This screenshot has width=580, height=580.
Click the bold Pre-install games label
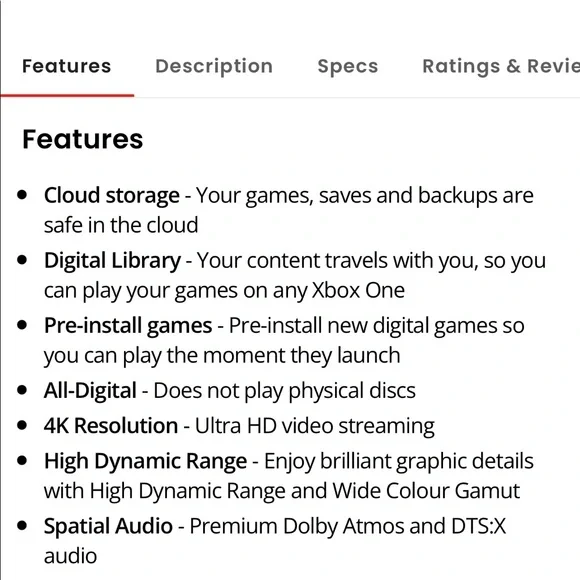pyautogui.click(x=128, y=326)
